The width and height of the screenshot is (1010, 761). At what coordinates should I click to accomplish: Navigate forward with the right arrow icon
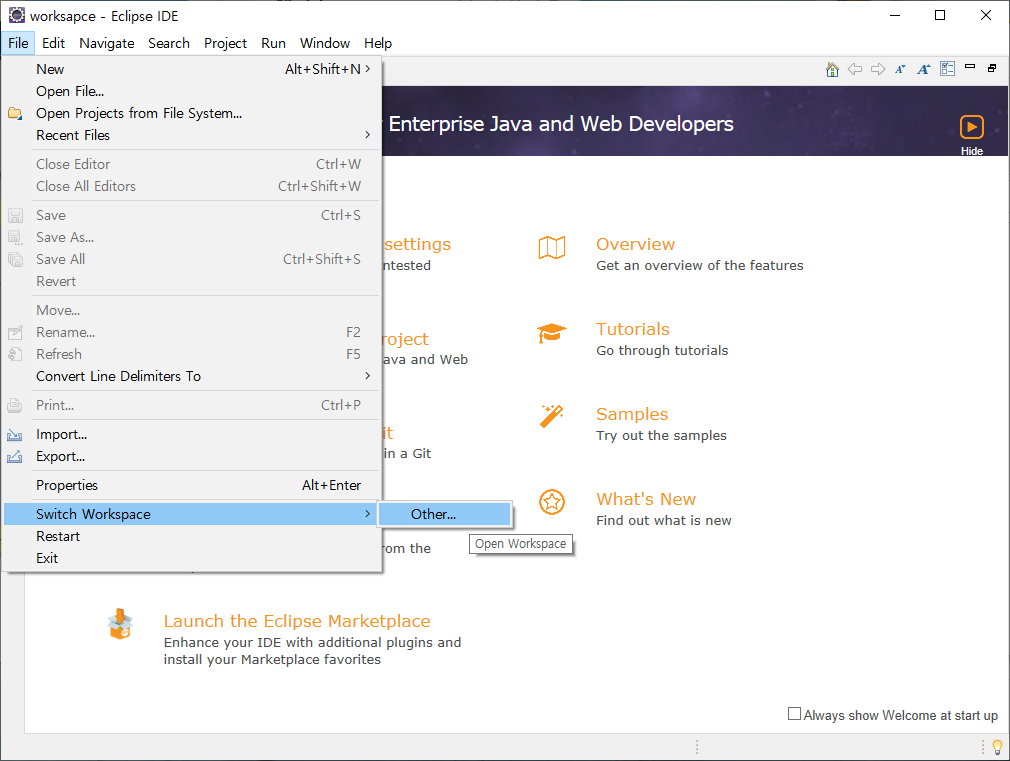(877, 69)
